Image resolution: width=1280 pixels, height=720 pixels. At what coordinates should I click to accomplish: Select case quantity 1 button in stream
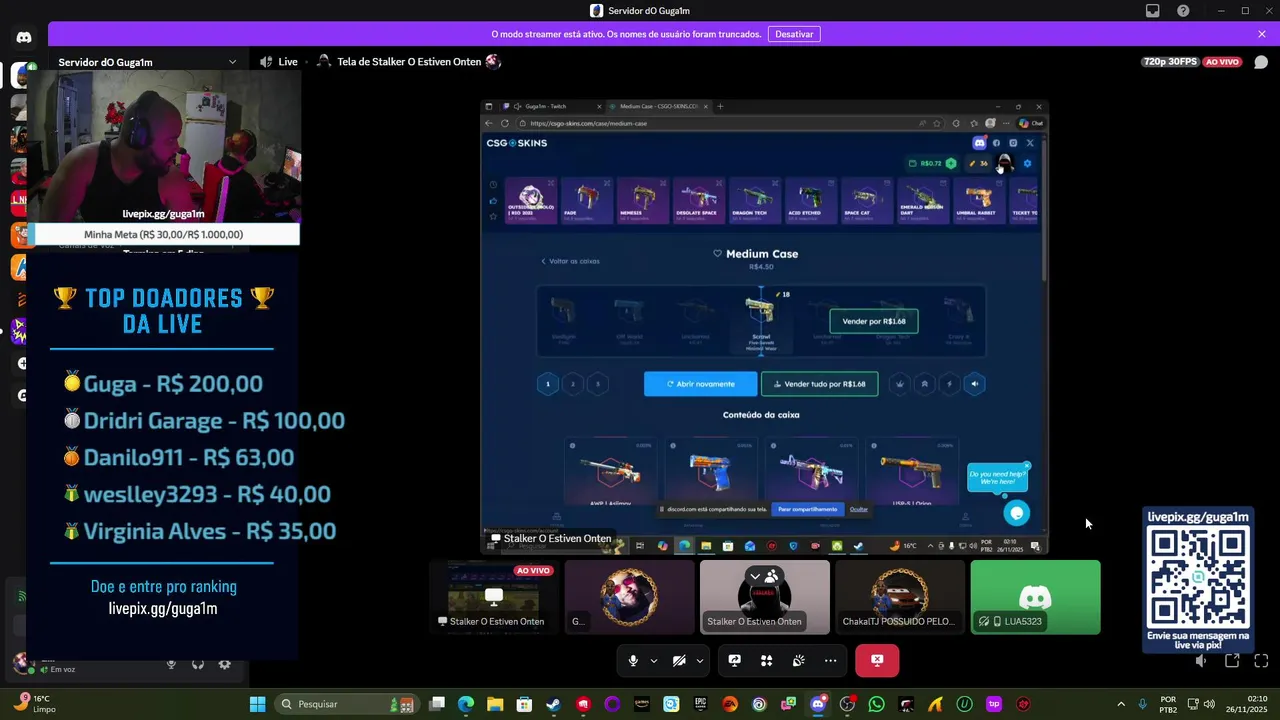pyautogui.click(x=548, y=384)
